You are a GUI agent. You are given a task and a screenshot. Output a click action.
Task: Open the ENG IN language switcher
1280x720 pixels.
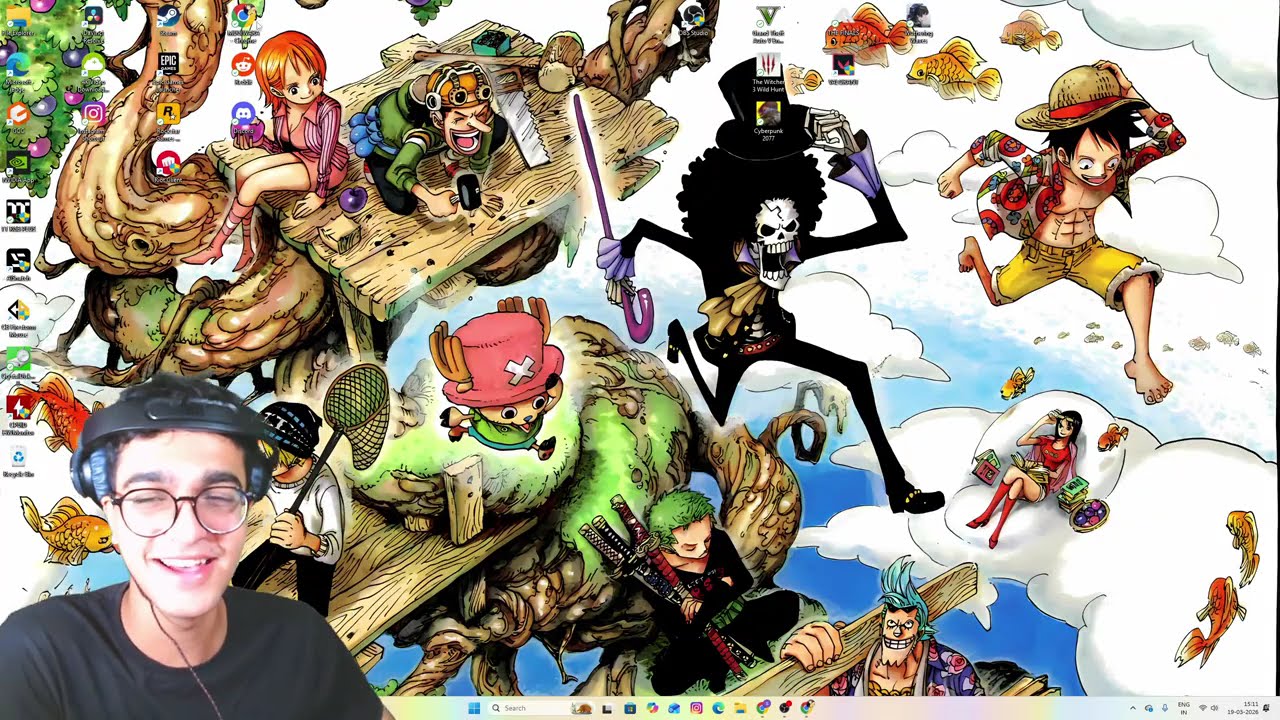click(x=1184, y=708)
